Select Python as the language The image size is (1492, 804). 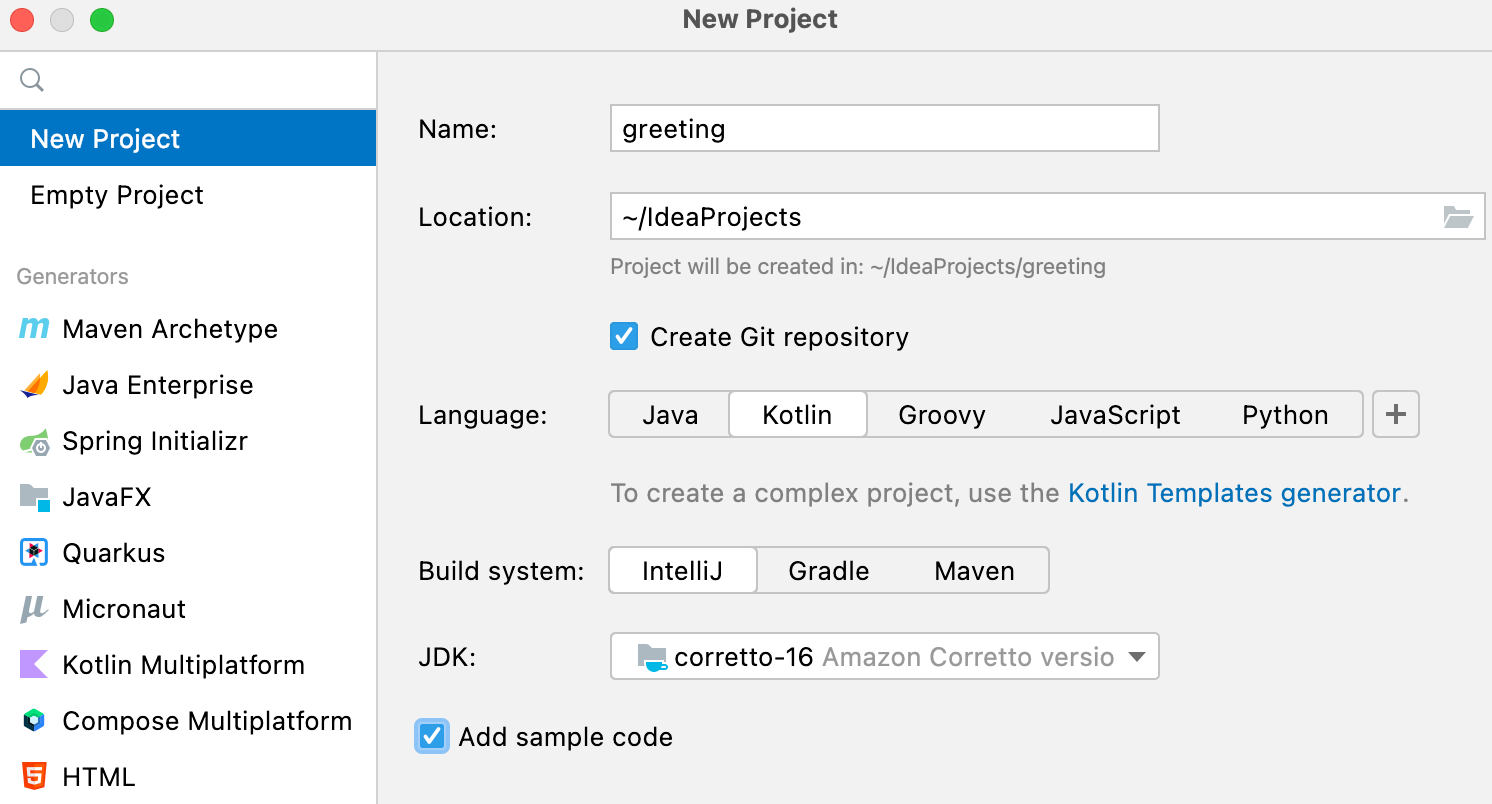pyautogui.click(x=1285, y=415)
